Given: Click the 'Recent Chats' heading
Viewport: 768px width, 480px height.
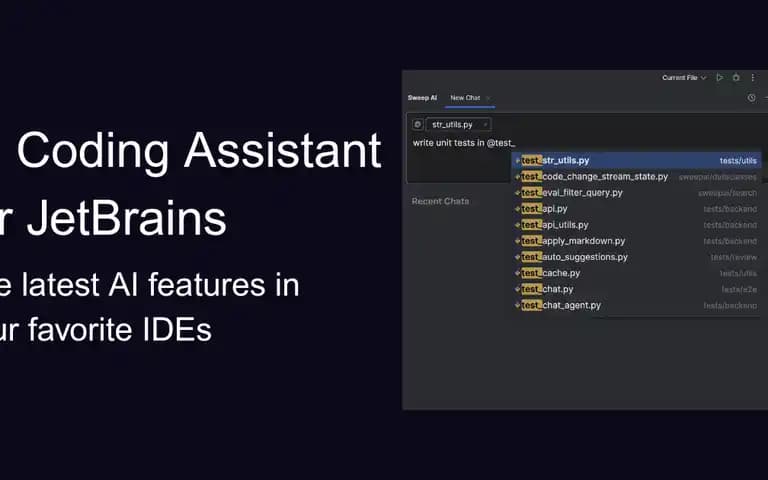Looking at the screenshot, I should click(440, 201).
